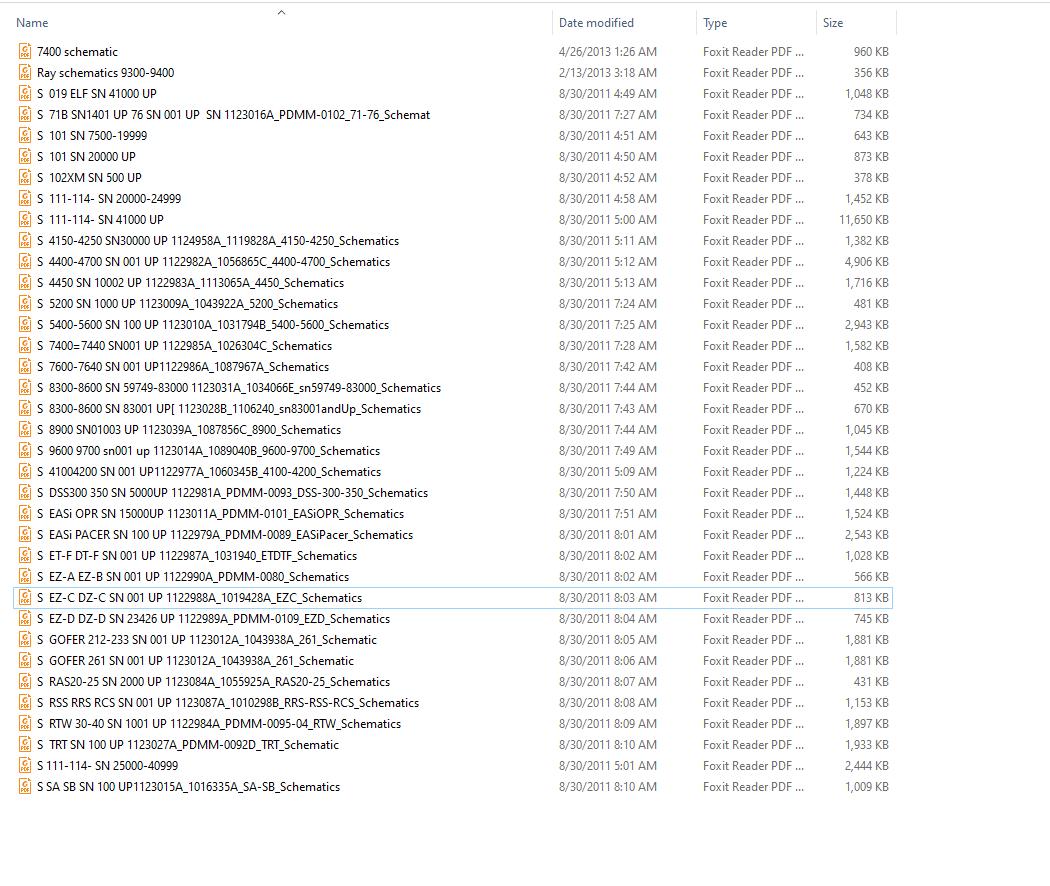Click PDF icon of S 4400-4700 SN 001 UP file
The image size is (1050, 886).
pyautogui.click(x=25, y=261)
